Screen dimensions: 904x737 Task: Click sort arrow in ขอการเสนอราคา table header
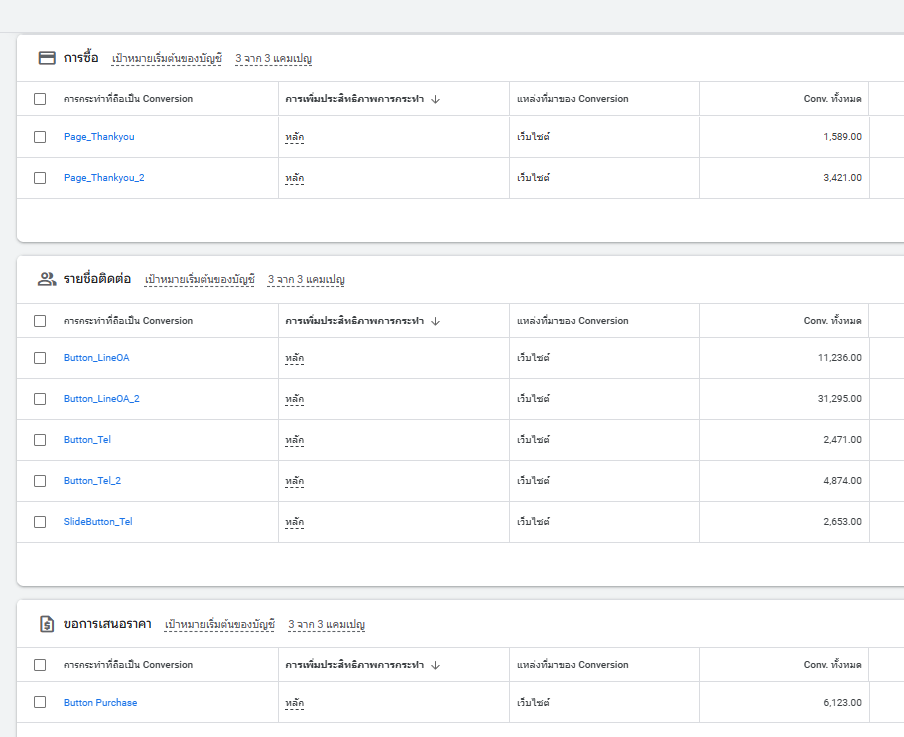point(436,665)
